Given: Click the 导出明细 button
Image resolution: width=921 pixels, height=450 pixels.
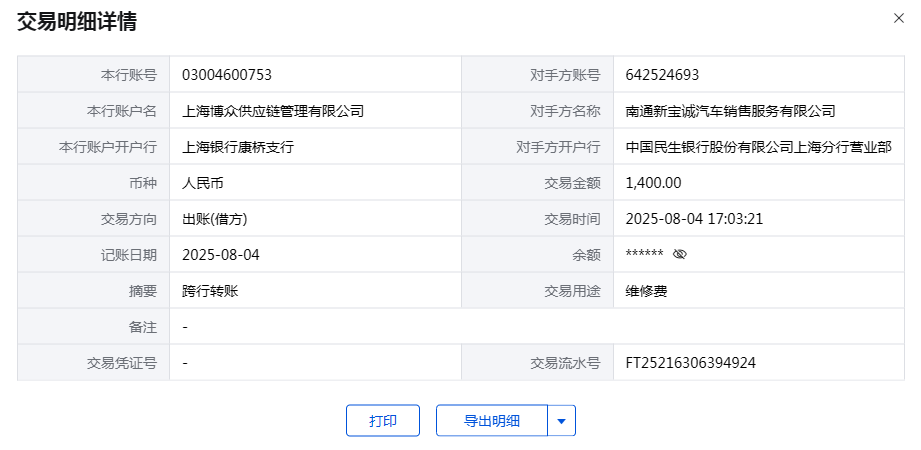Looking at the screenshot, I should pos(492,421).
